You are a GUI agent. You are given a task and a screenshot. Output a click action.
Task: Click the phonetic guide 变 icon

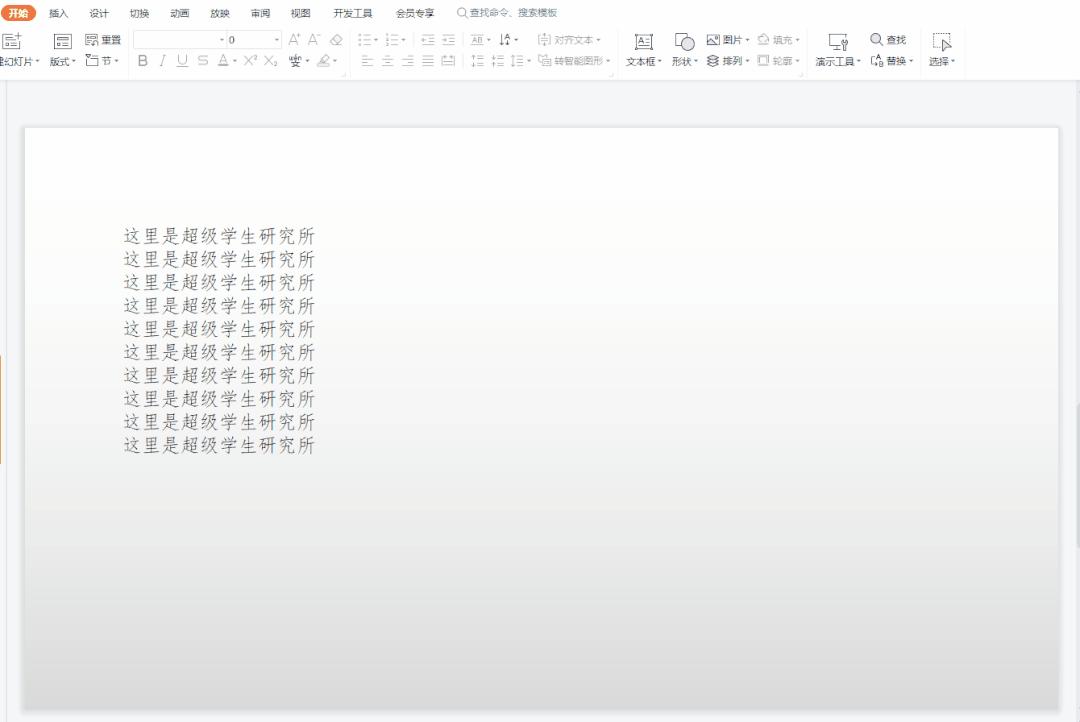coord(295,61)
